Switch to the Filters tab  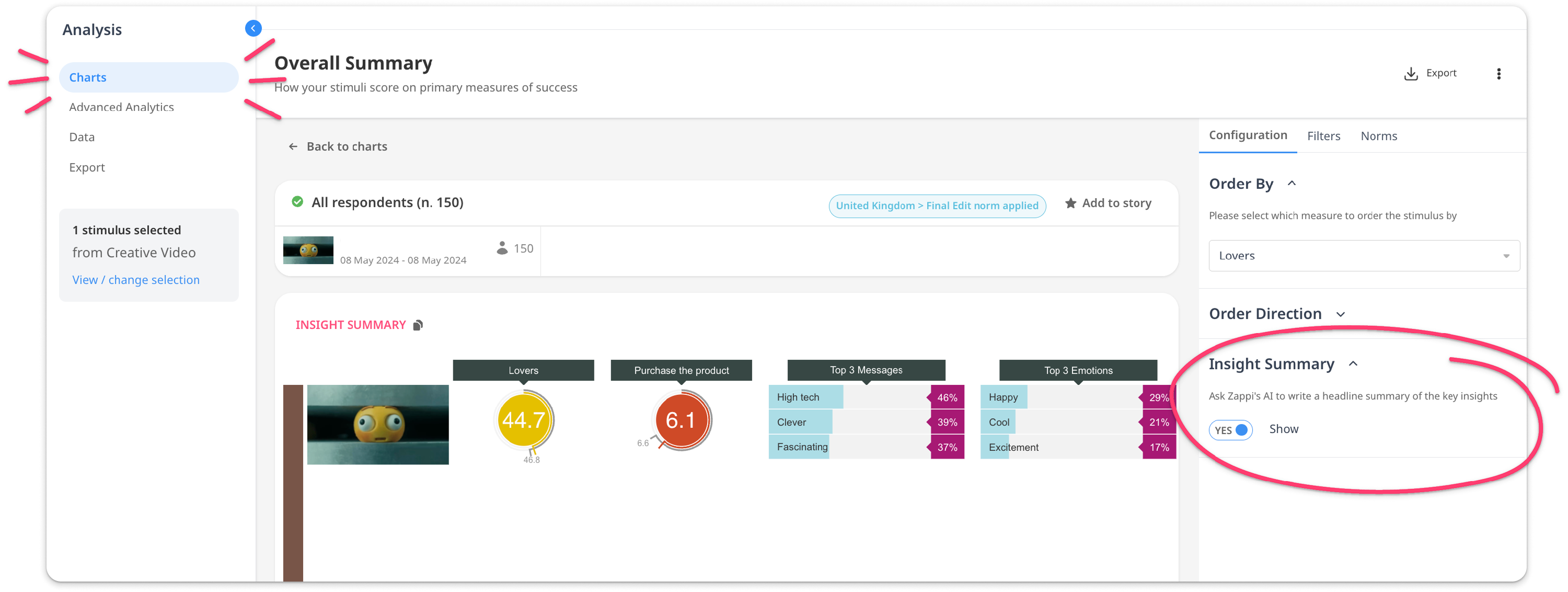click(1323, 136)
